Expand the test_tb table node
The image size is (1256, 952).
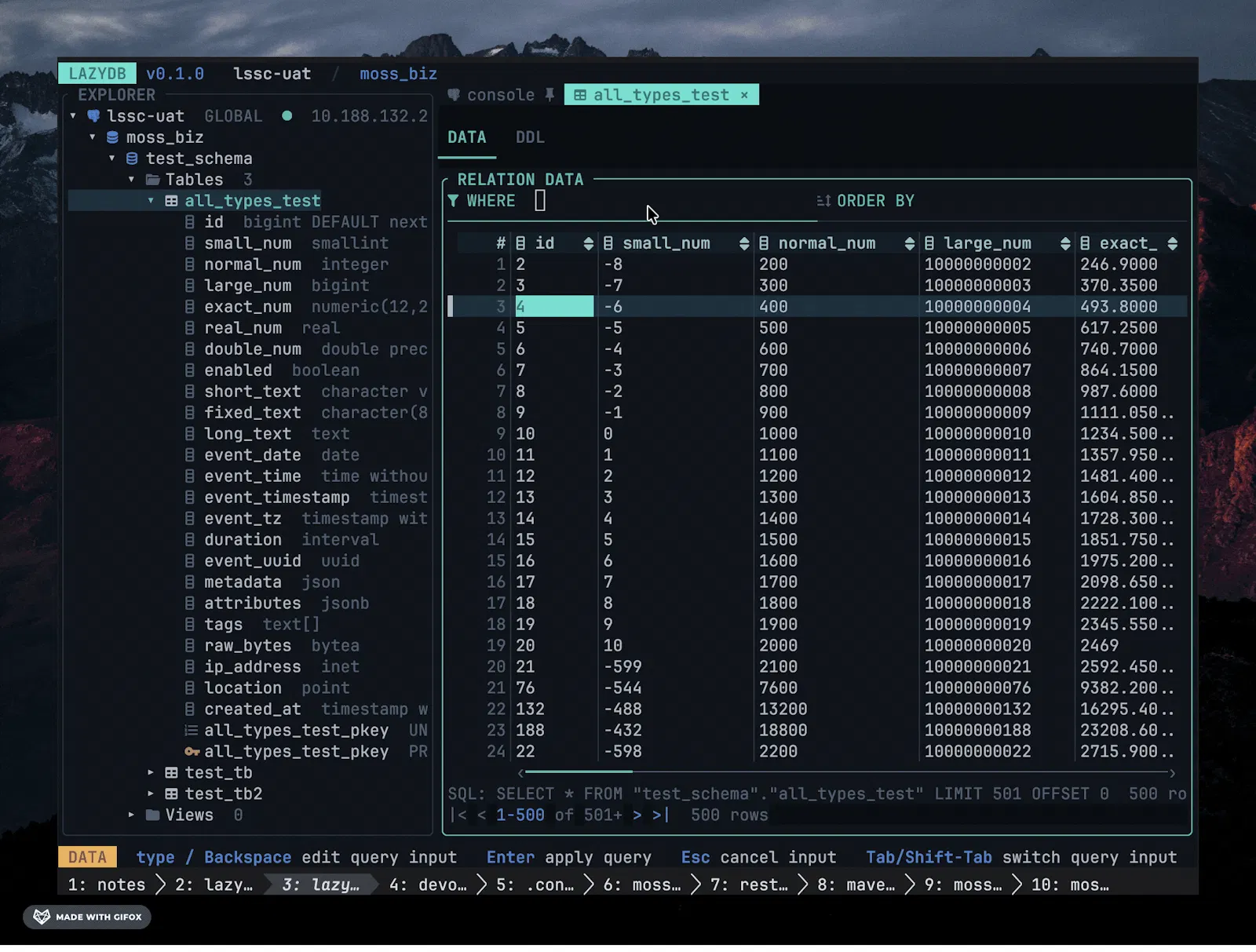(x=151, y=773)
